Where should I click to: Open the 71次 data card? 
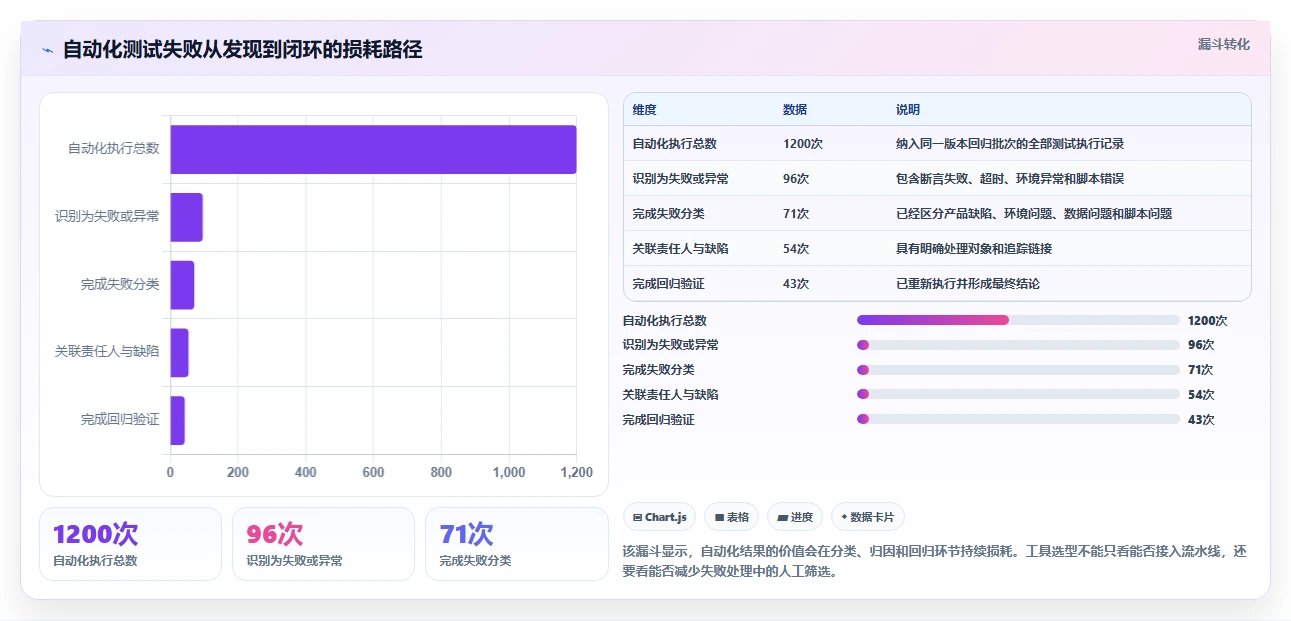click(517, 544)
